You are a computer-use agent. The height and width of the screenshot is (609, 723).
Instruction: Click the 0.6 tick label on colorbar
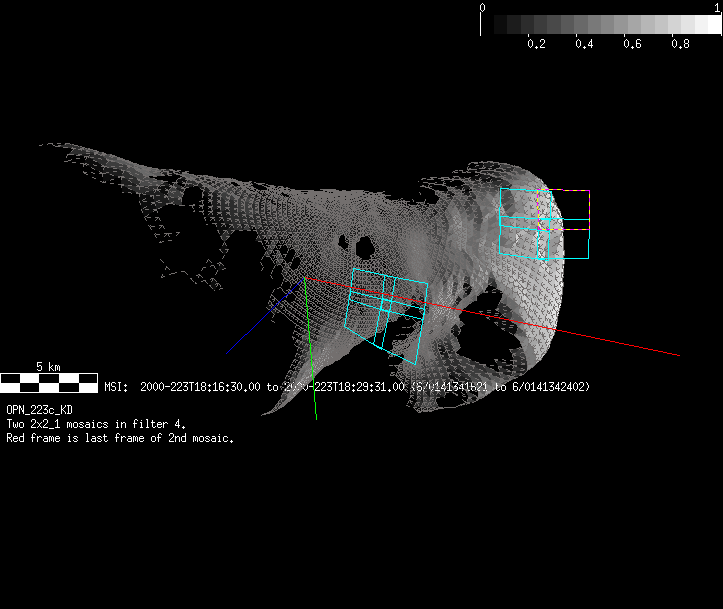632,44
